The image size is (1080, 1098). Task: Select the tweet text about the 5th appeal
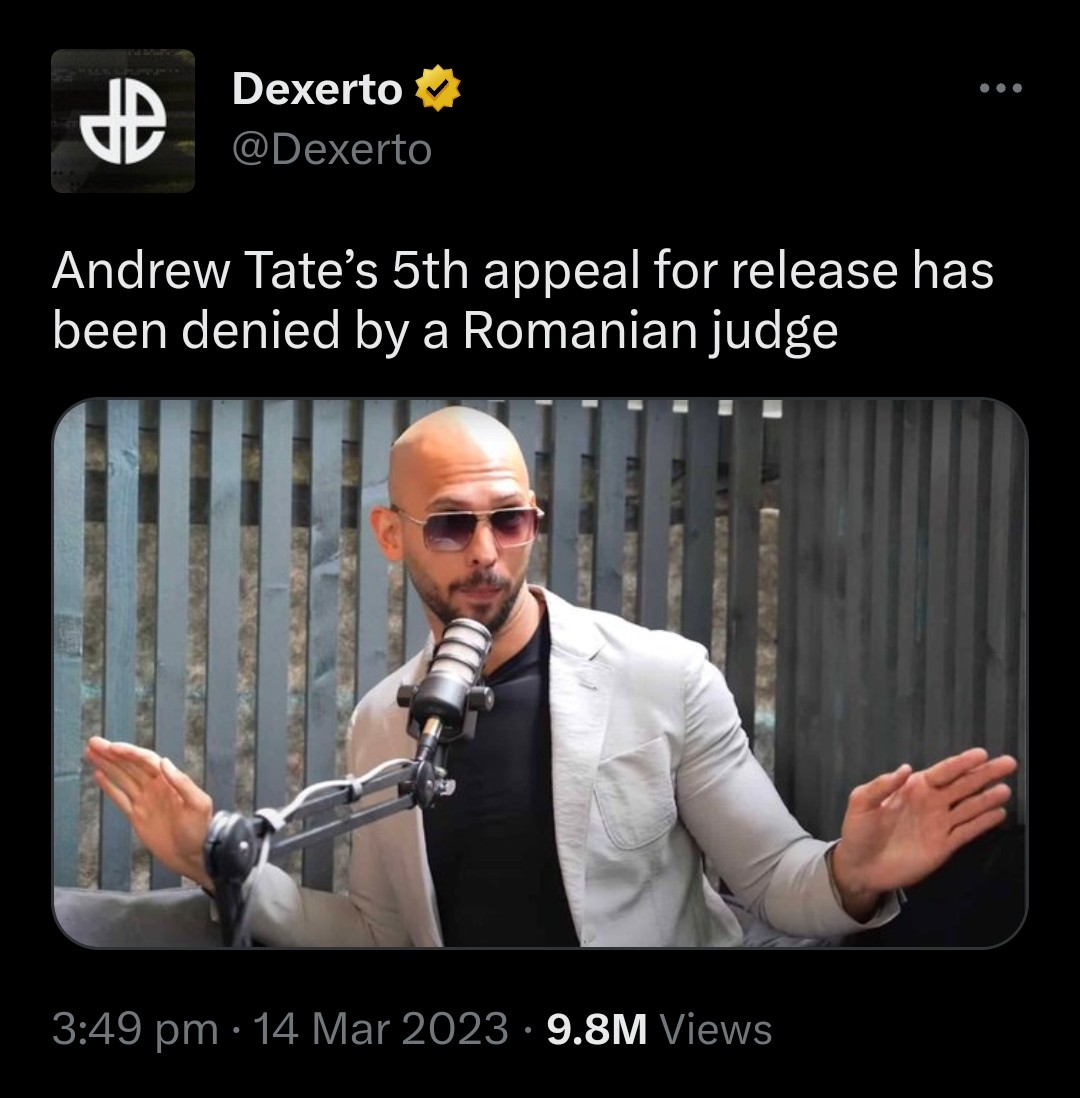[522, 300]
